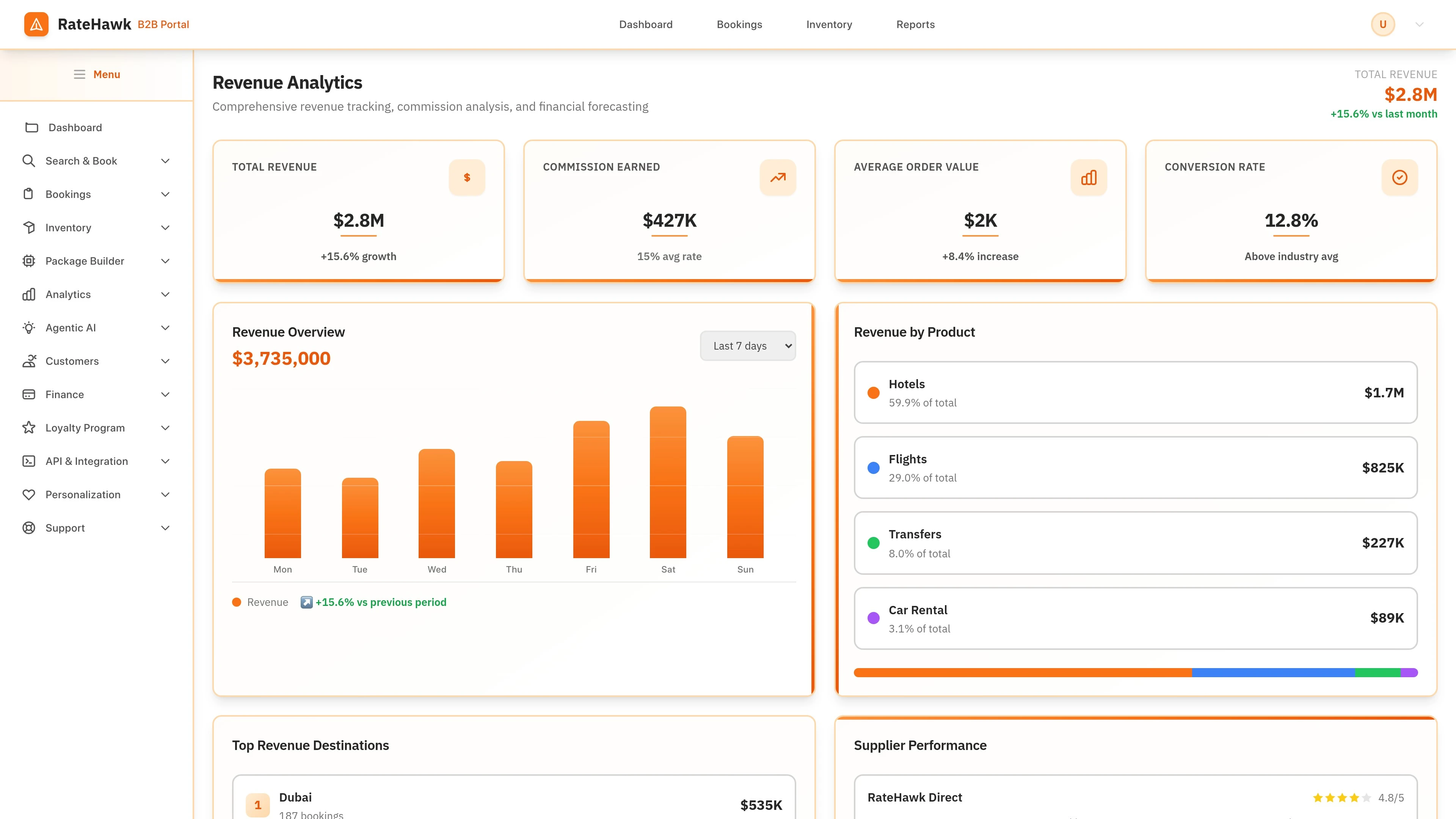Click the Support help icon in sidebar
The image size is (1456, 819).
point(30,527)
